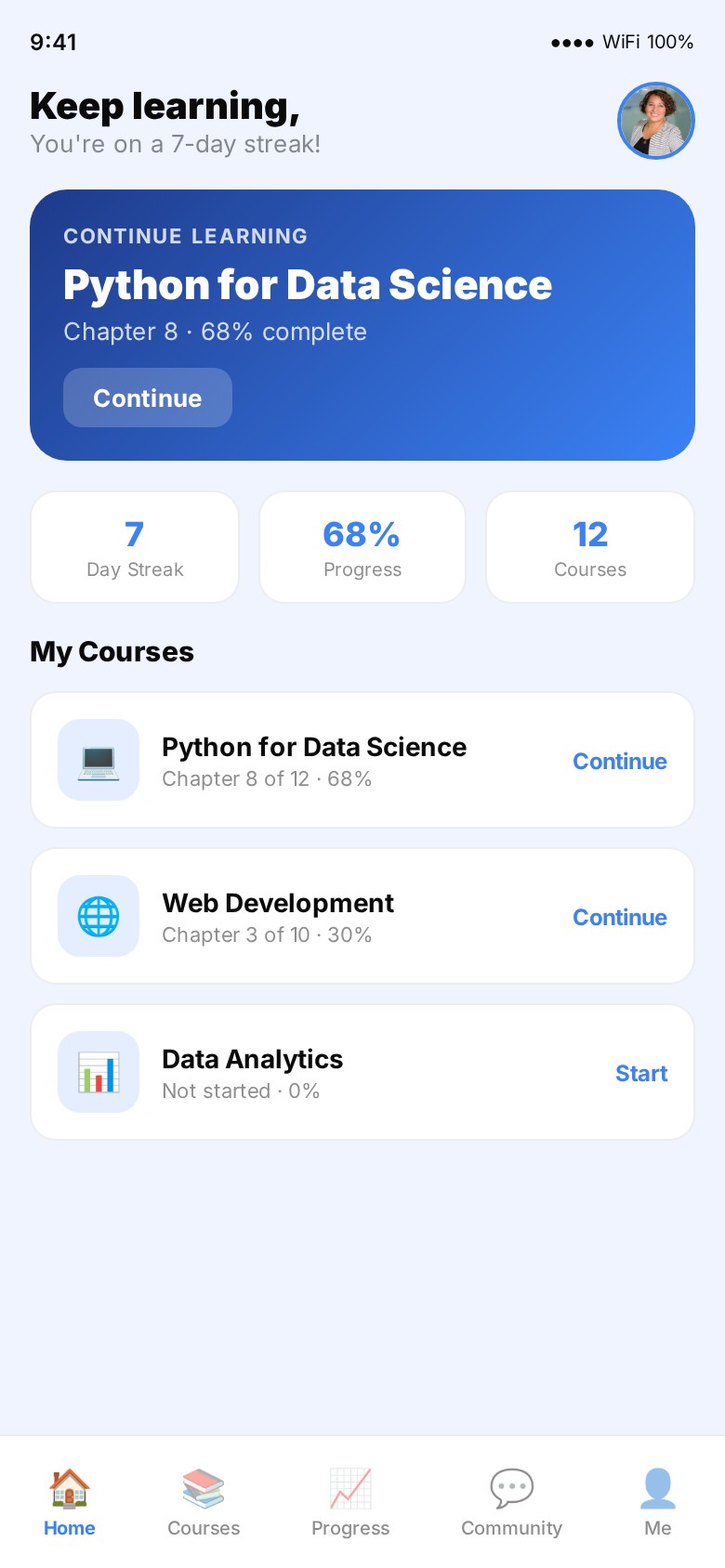The width and height of the screenshot is (725, 1568).
Task: Tap the Python for Data Science banner title
Action: (x=308, y=285)
